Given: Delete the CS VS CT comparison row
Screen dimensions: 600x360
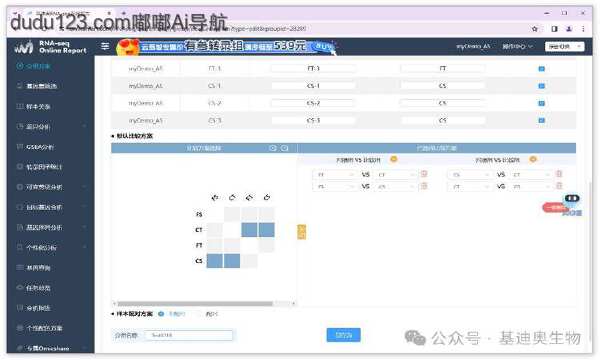Looking at the screenshot, I should pos(559,174).
